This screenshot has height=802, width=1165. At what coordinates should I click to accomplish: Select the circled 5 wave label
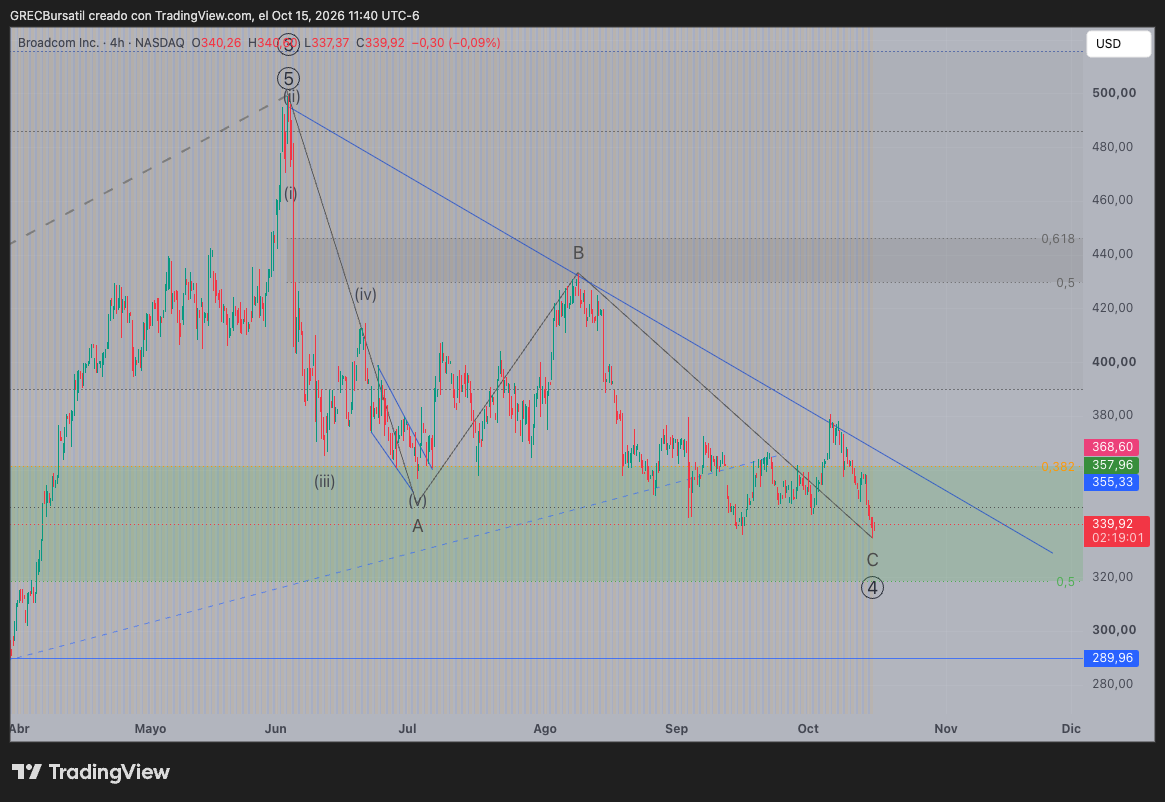pos(288,78)
